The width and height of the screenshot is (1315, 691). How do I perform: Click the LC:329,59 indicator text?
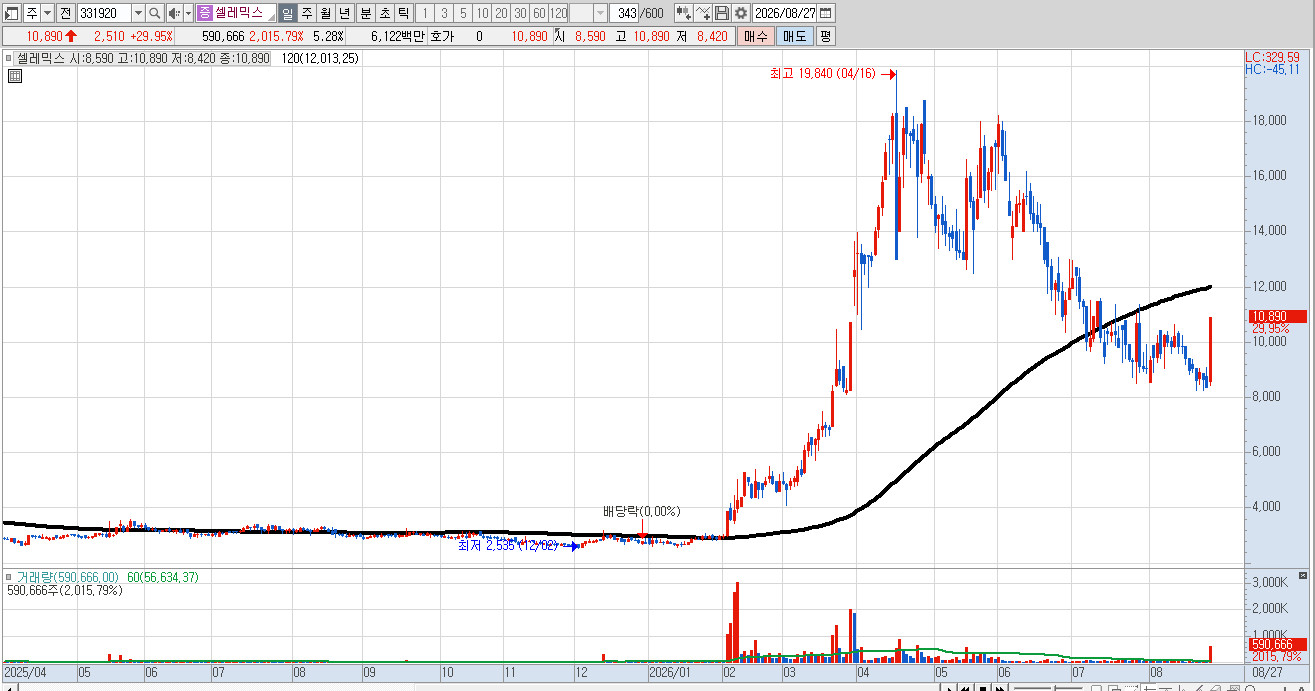[1273, 58]
